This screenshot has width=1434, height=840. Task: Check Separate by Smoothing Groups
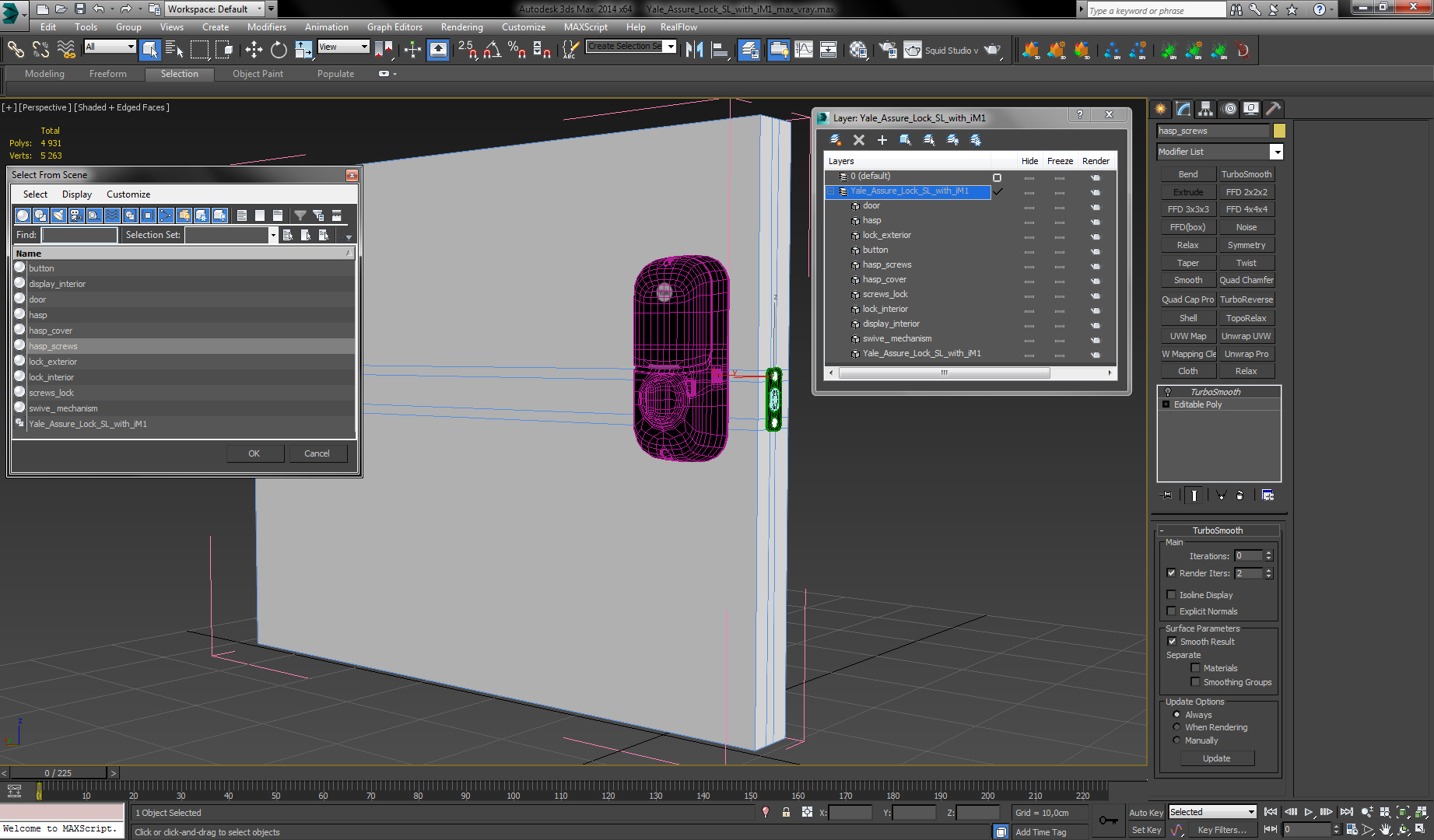tap(1196, 682)
